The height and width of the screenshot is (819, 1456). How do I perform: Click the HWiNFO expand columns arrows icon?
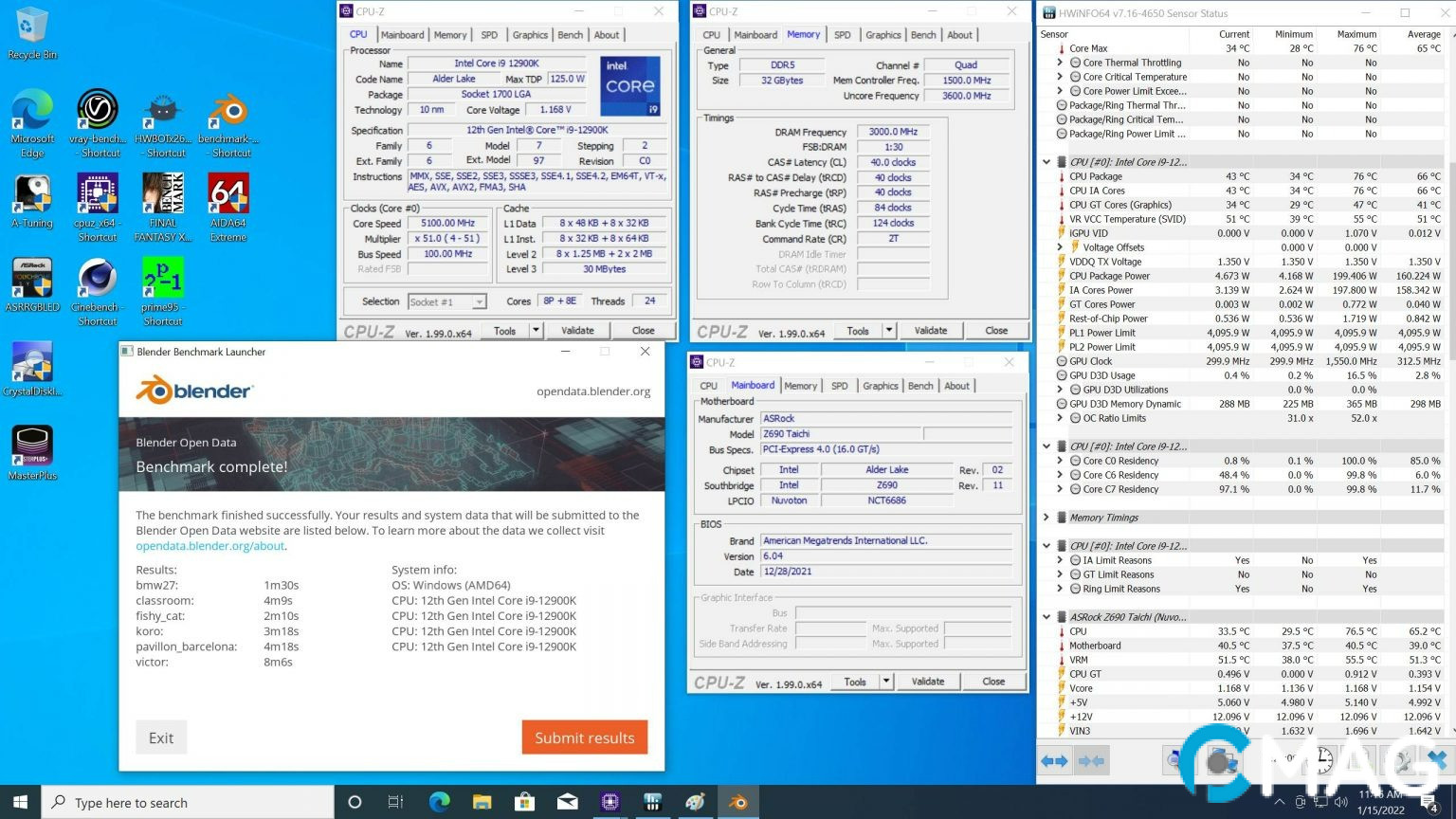click(x=1055, y=761)
